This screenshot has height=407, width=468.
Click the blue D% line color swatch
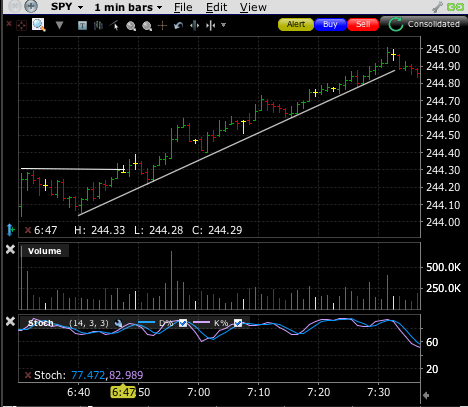tap(146, 322)
